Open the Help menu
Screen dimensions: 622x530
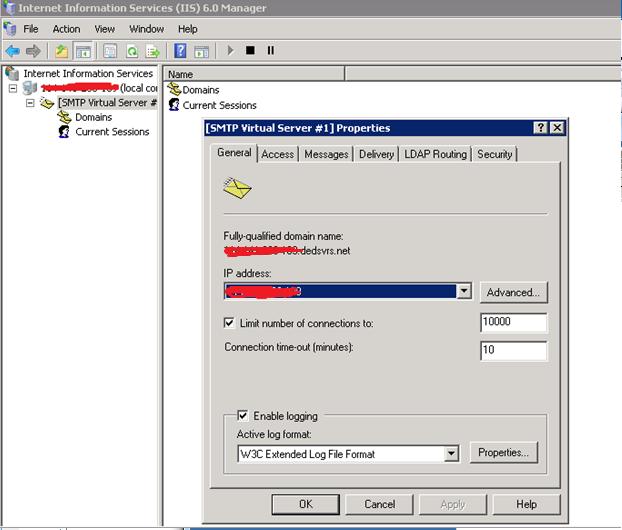(188, 29)
